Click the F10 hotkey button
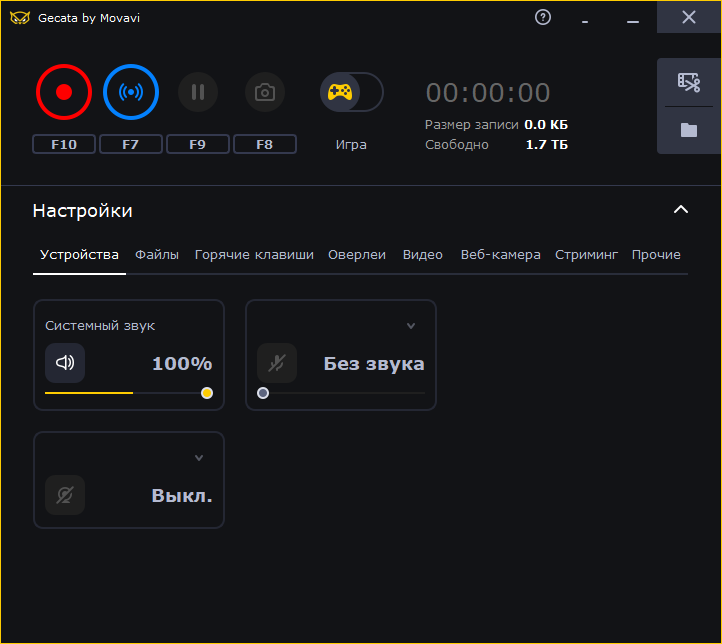722x644 pixels. pyautogui.click(x=64, y=144)
